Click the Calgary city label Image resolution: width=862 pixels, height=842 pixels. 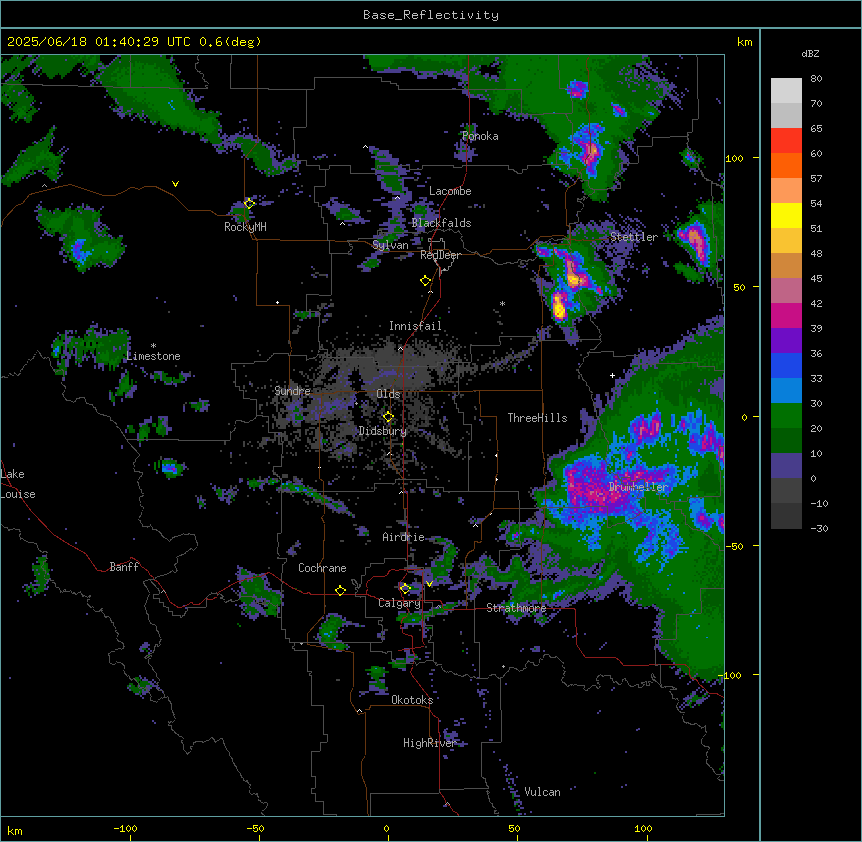click(399, 603)
